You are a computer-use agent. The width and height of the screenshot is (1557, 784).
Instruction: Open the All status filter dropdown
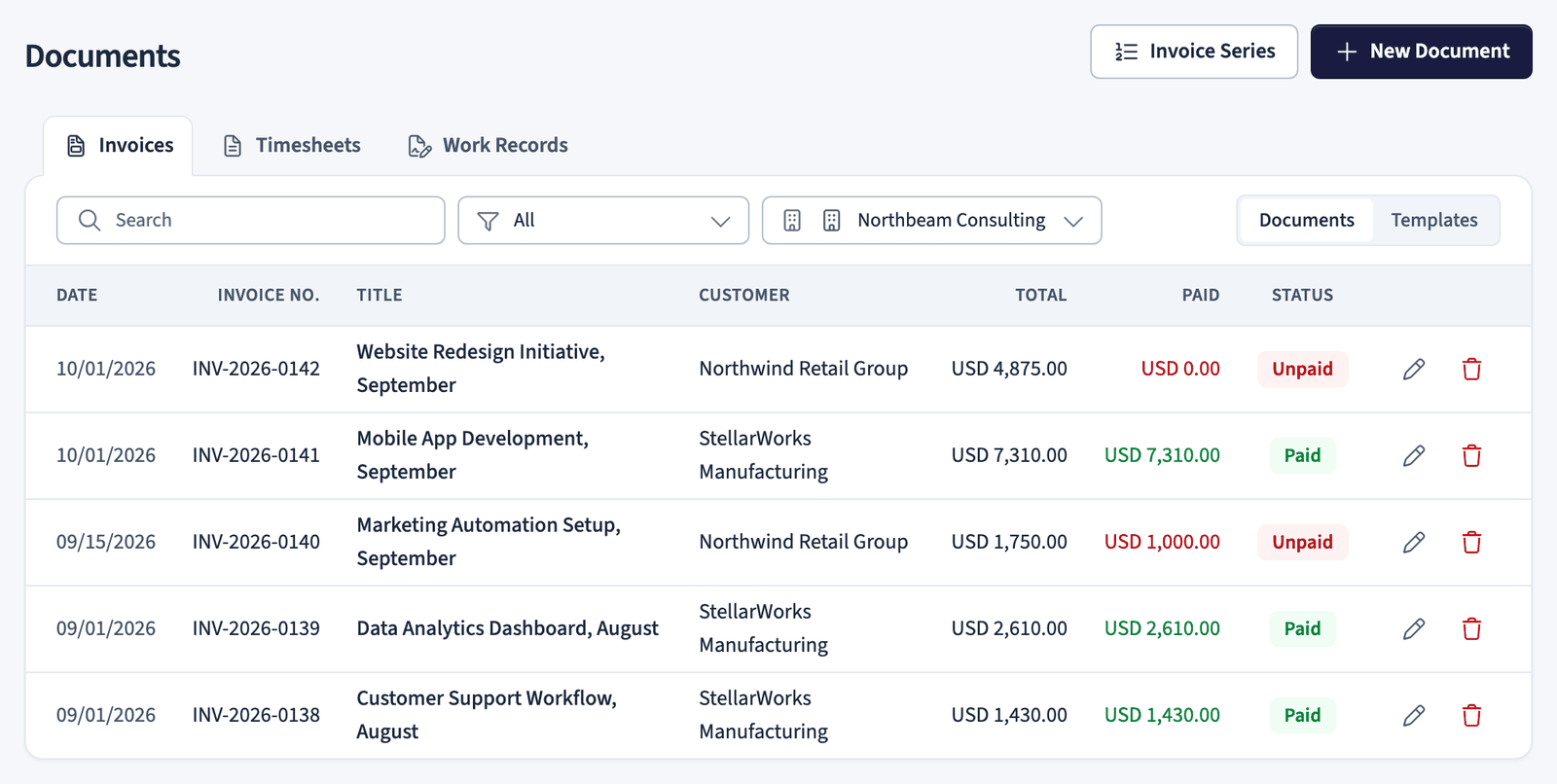tap(603, 221)
